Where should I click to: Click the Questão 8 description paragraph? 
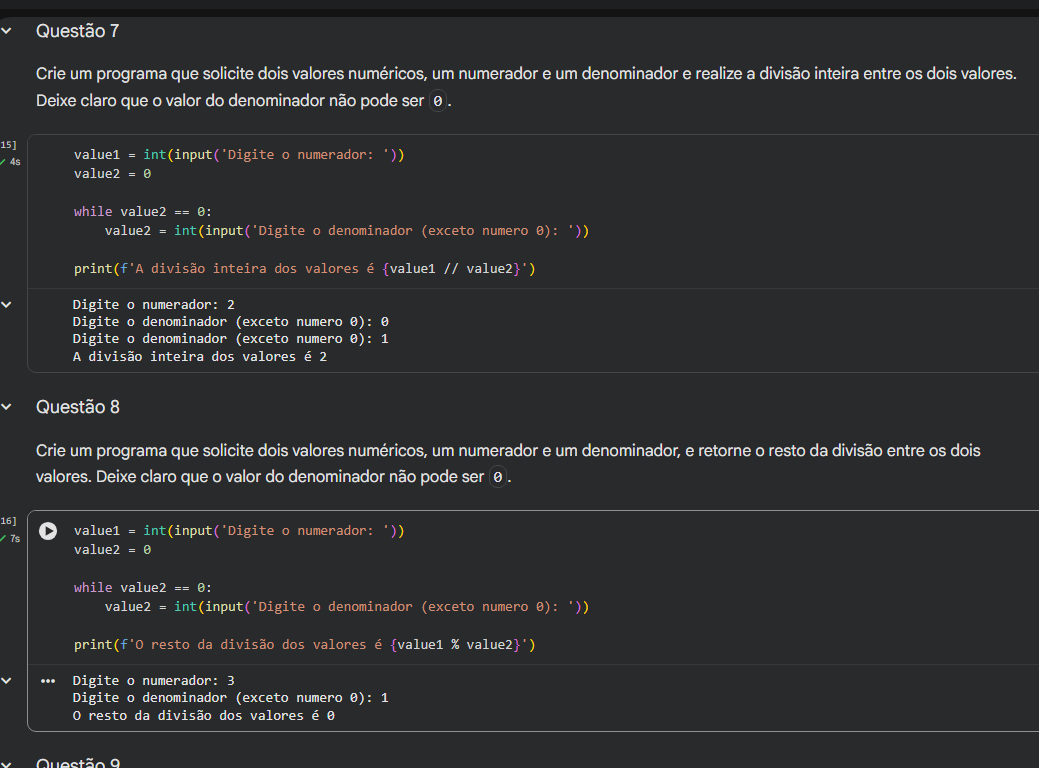tap(508, 463)
